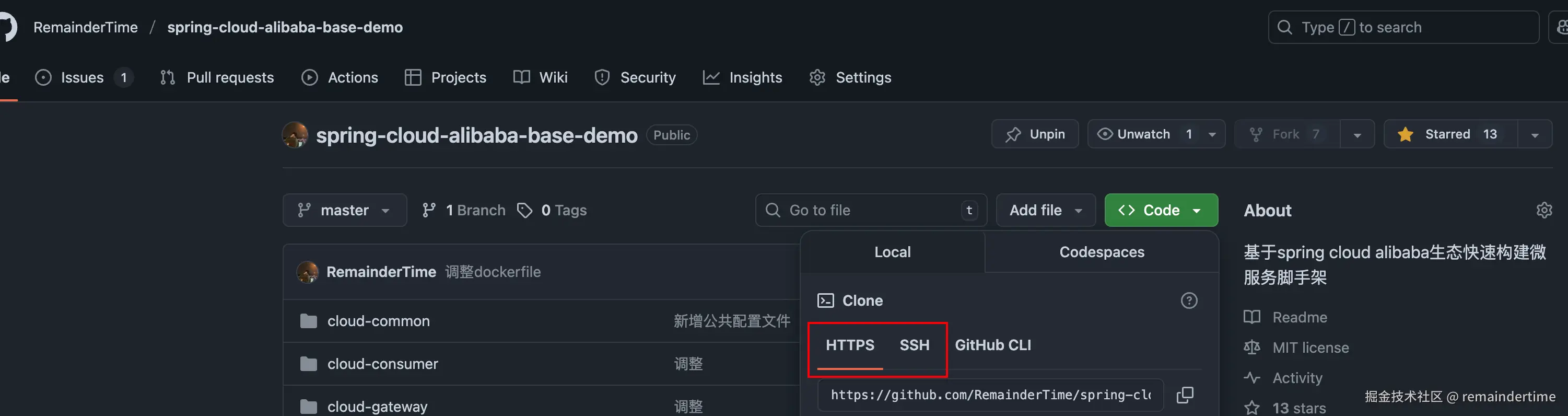Open the star lists dropdown arrow
This screenshot has width=1568, height=416.
pos(1535,135)
